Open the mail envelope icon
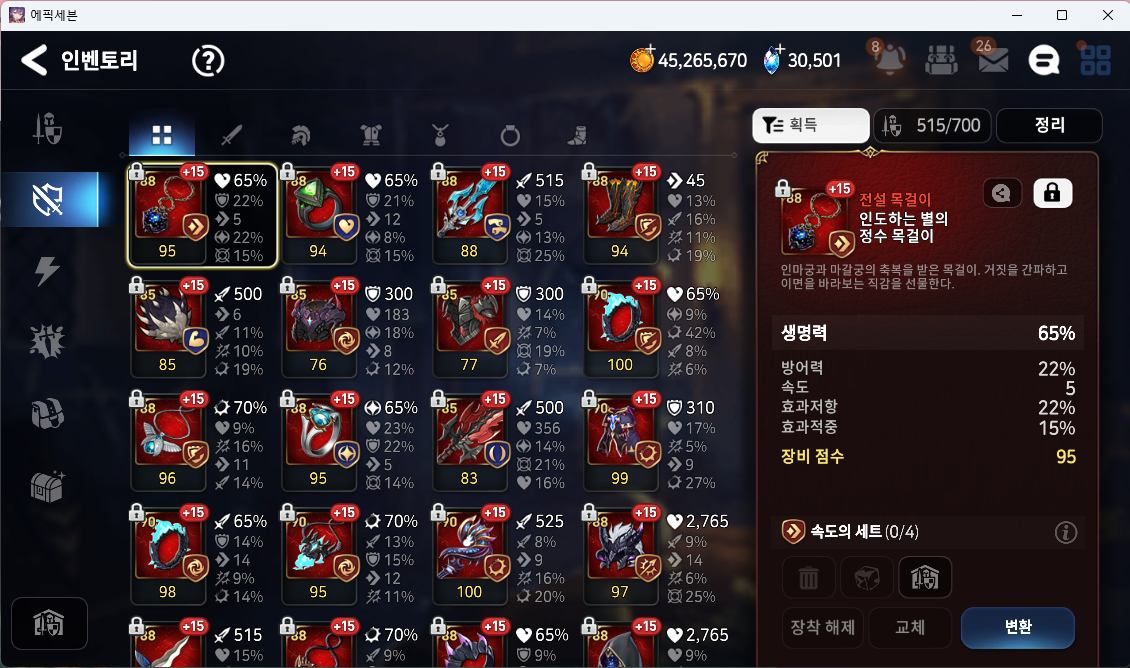1130x668 pixels. tap(992, 60)
